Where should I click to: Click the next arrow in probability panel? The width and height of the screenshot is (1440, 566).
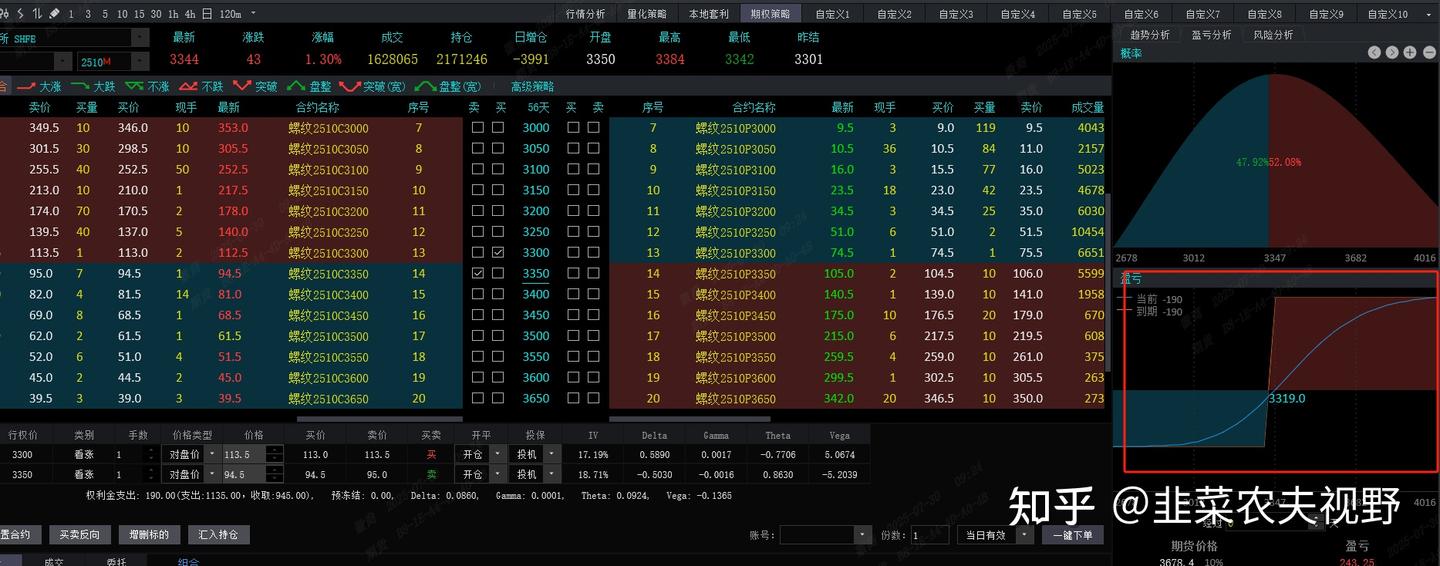pyautogui.click(x=1392, y=53)
